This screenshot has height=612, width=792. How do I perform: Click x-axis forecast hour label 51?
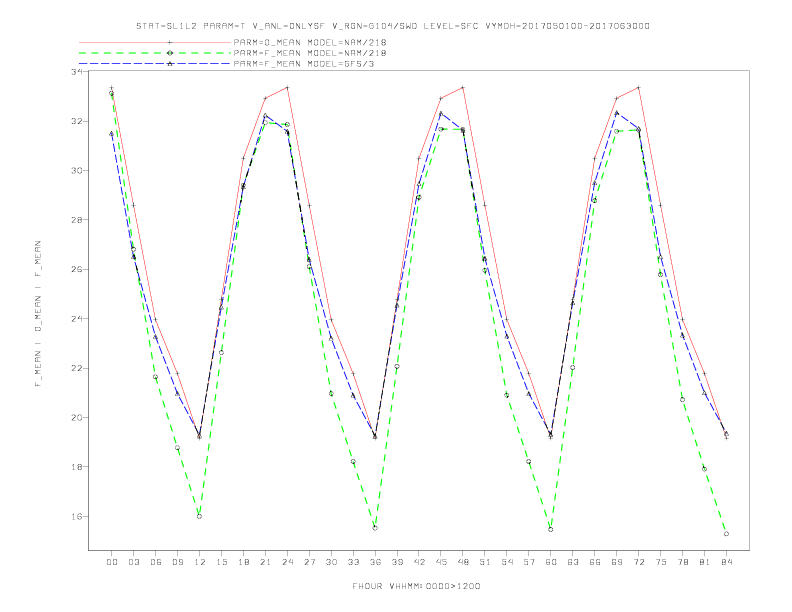coord(485,562)
